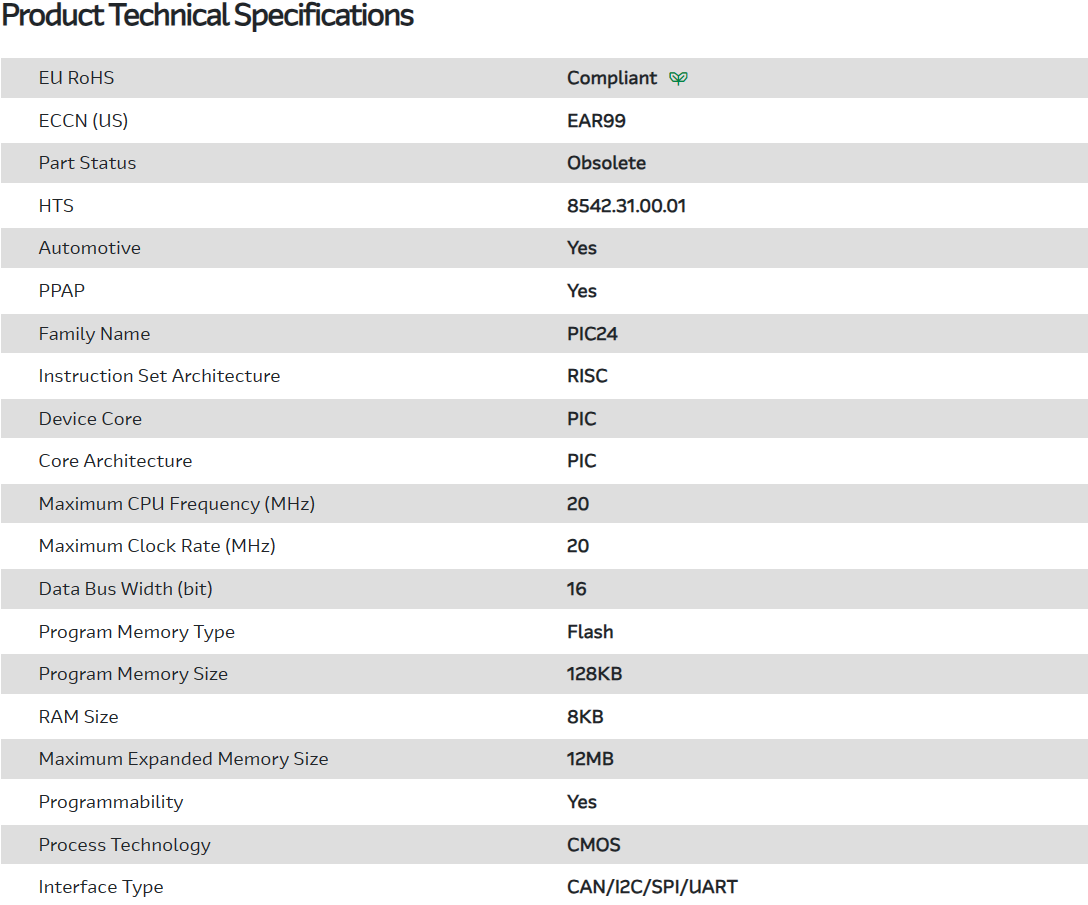The image size is (1088, 905).
Task: Select the CAN/I2C/SPI/UART interface value
Action: click(x=652, y=887)
